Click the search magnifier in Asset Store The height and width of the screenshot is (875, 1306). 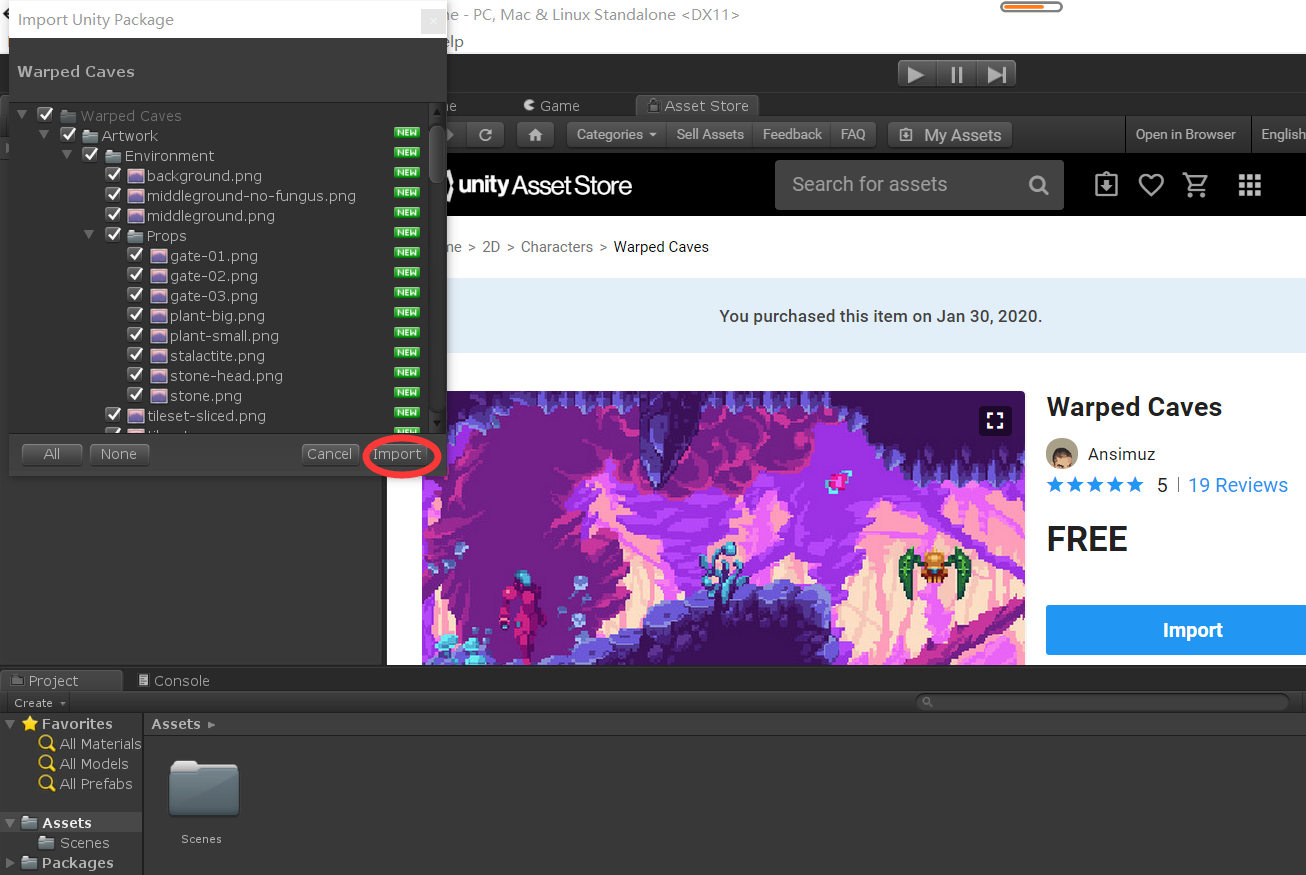point(1039,185)
